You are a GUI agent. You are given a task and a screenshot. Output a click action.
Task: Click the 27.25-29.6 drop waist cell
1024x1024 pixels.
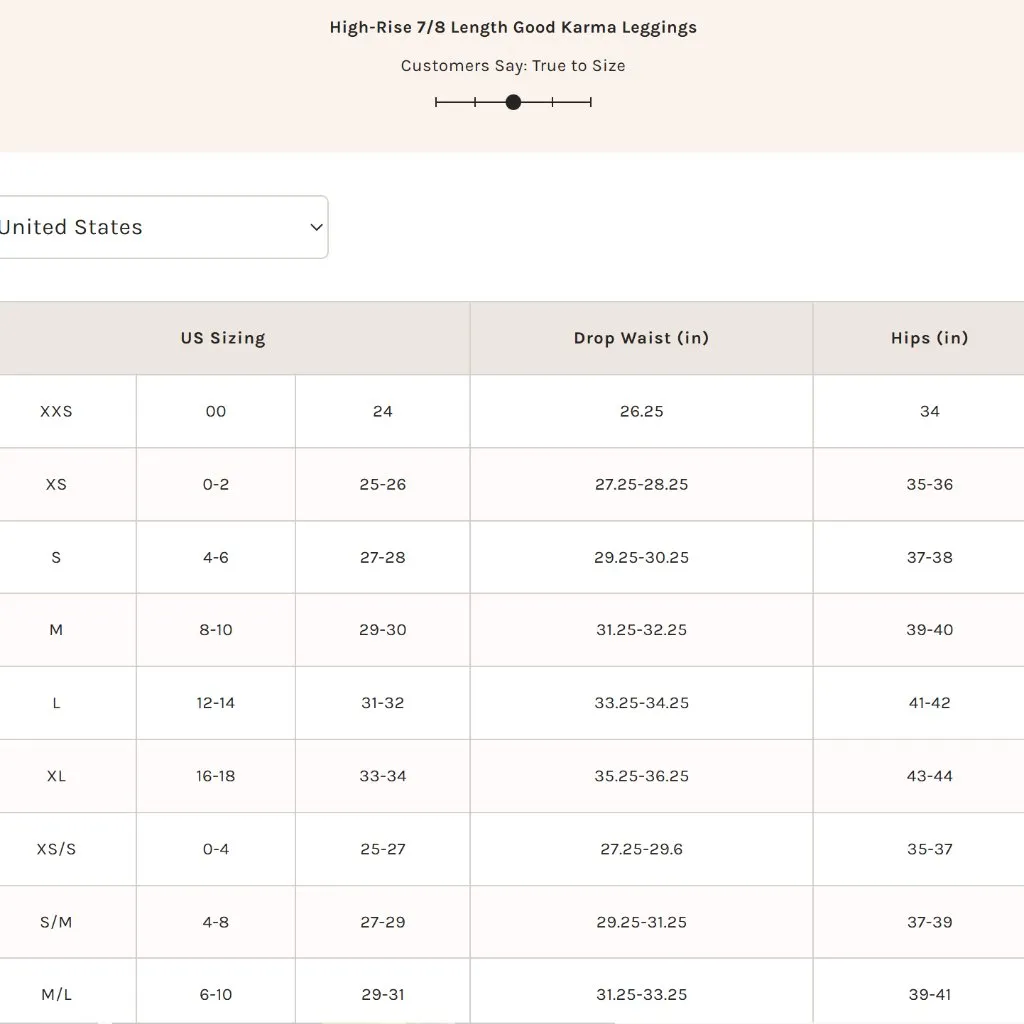(641, 849)
